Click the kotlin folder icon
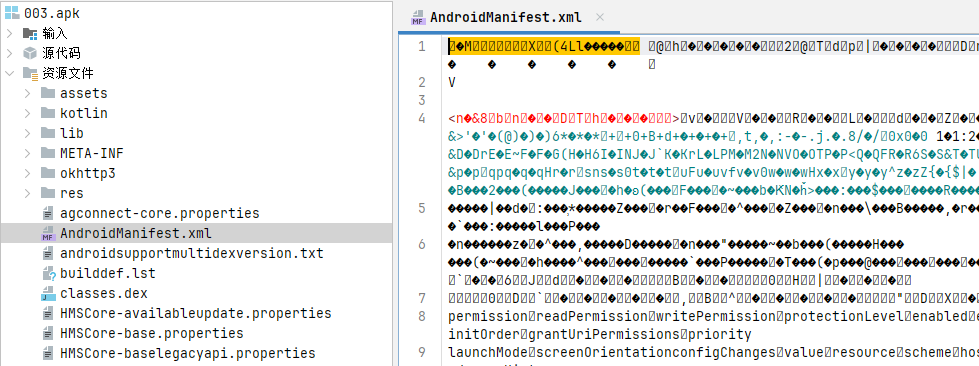This screenshot has height=366, width=979. [48, 113]
